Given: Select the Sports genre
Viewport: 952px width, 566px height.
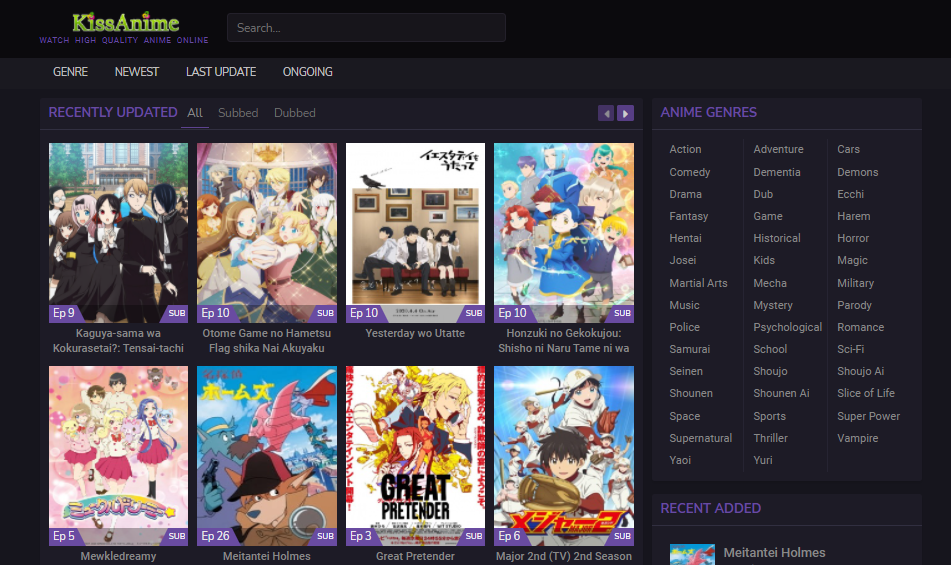Looking at the screenshot, I should pos(769,417).
